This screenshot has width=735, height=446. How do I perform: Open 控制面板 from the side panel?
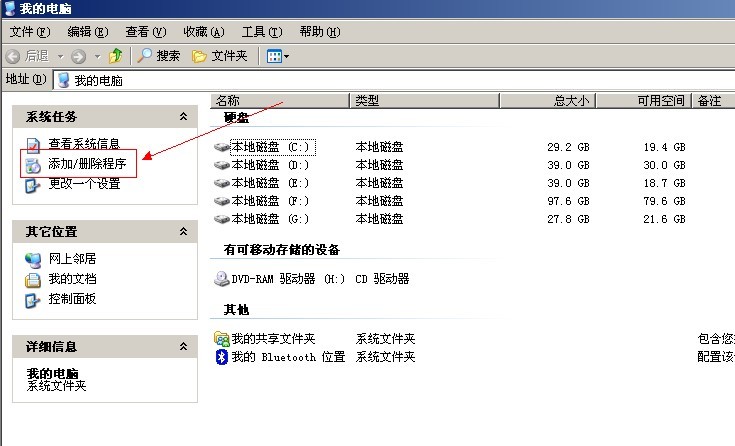pyautogui.click(x=72, y=299)
